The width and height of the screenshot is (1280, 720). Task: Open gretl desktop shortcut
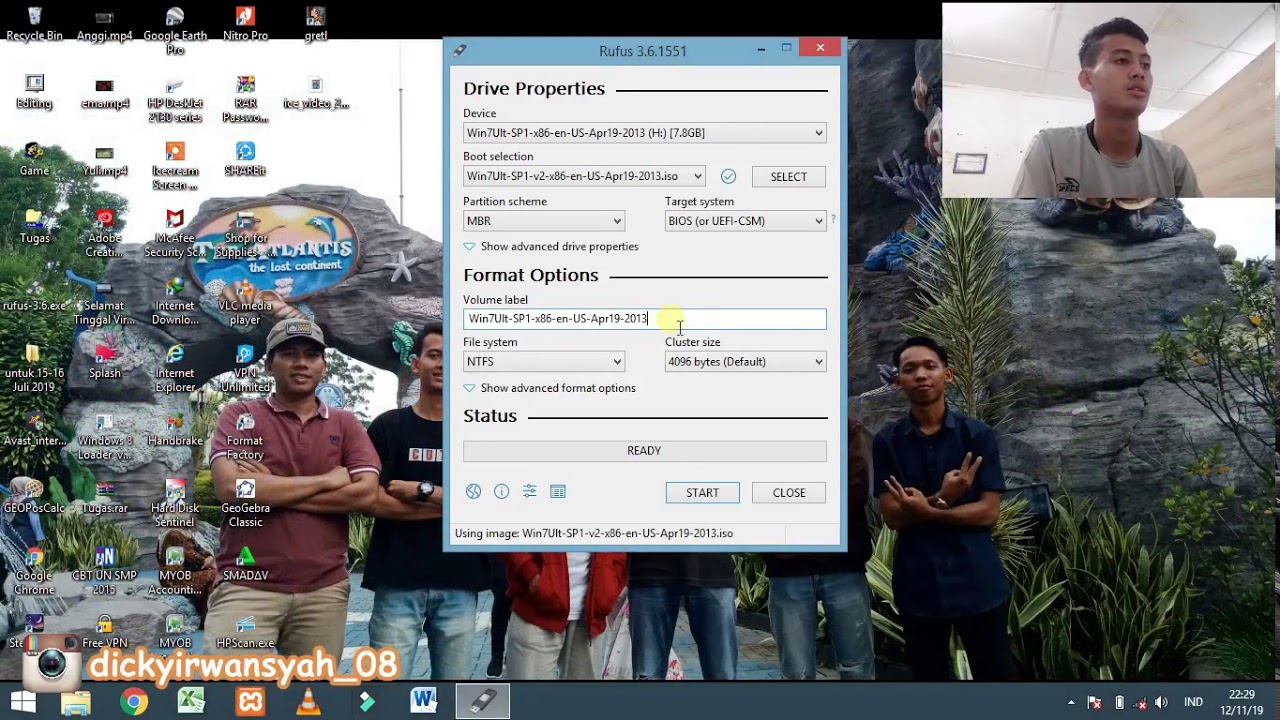(x=316, y=24)
